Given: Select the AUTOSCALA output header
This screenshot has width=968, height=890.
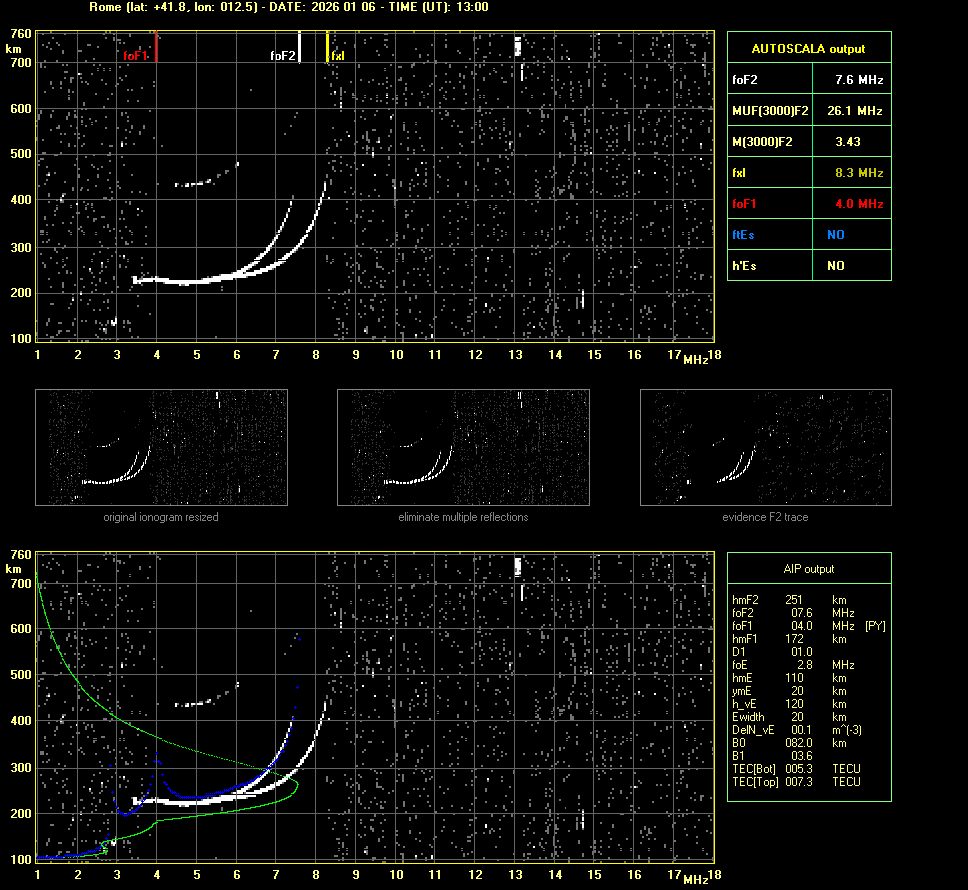Looking at the screenshot, I should pos(808,48).
